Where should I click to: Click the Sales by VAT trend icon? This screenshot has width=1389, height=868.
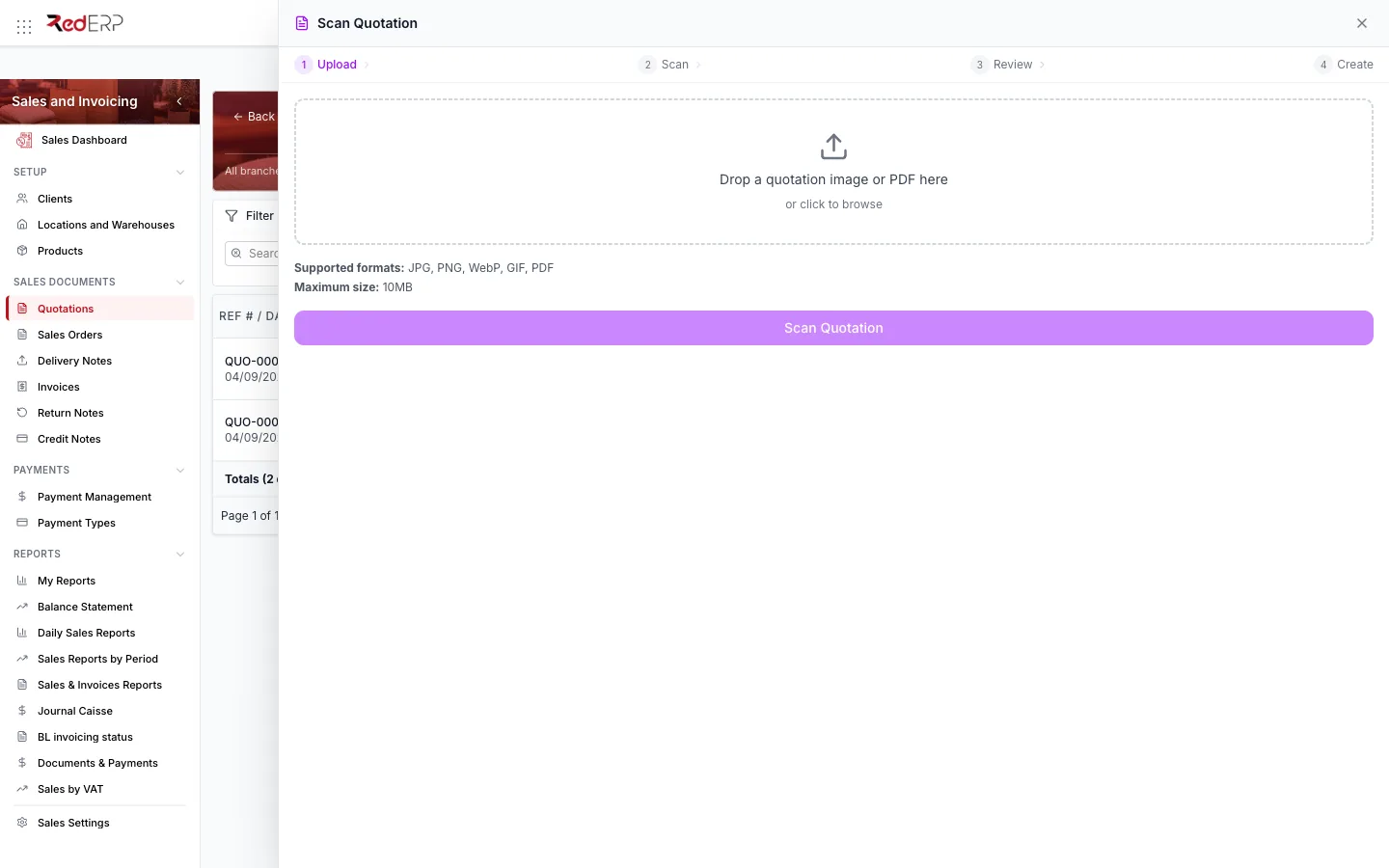coord(22,789)
